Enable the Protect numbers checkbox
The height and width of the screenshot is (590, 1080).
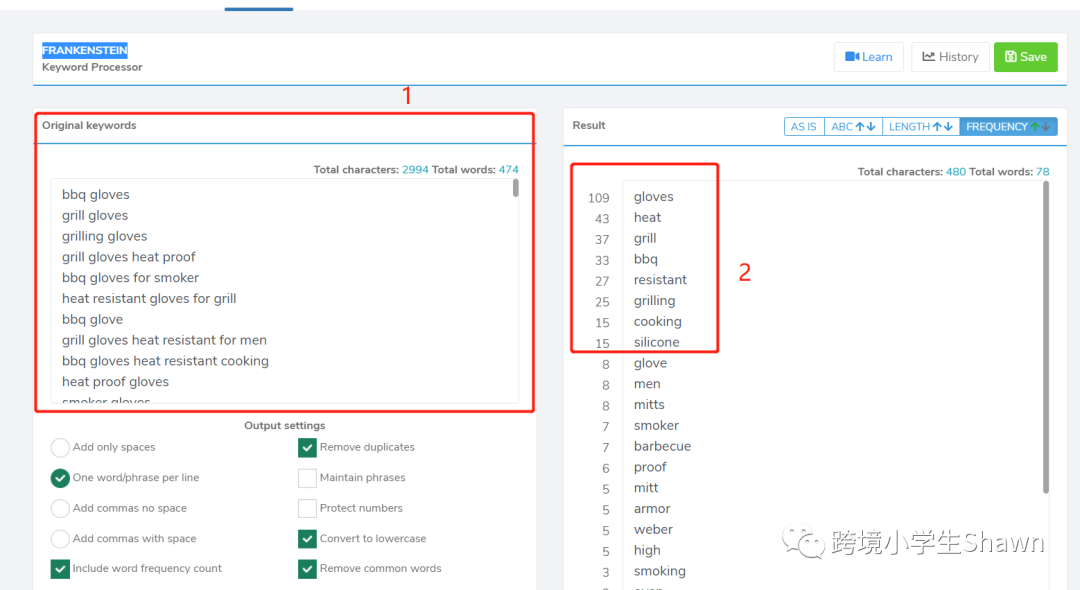pyautogui.click(x=307, y=508)
